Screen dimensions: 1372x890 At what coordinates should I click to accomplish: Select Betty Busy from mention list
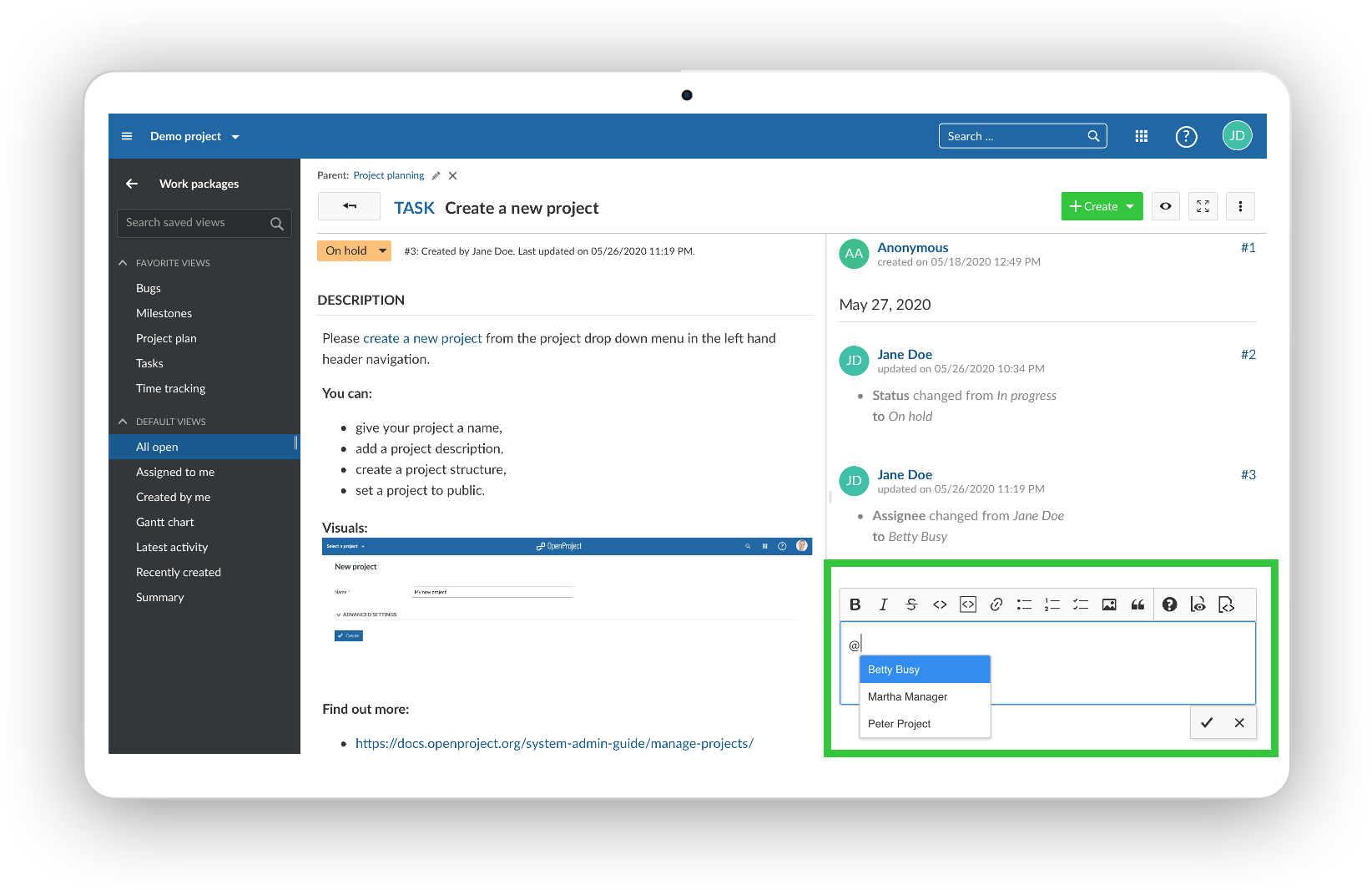point(925,670)
